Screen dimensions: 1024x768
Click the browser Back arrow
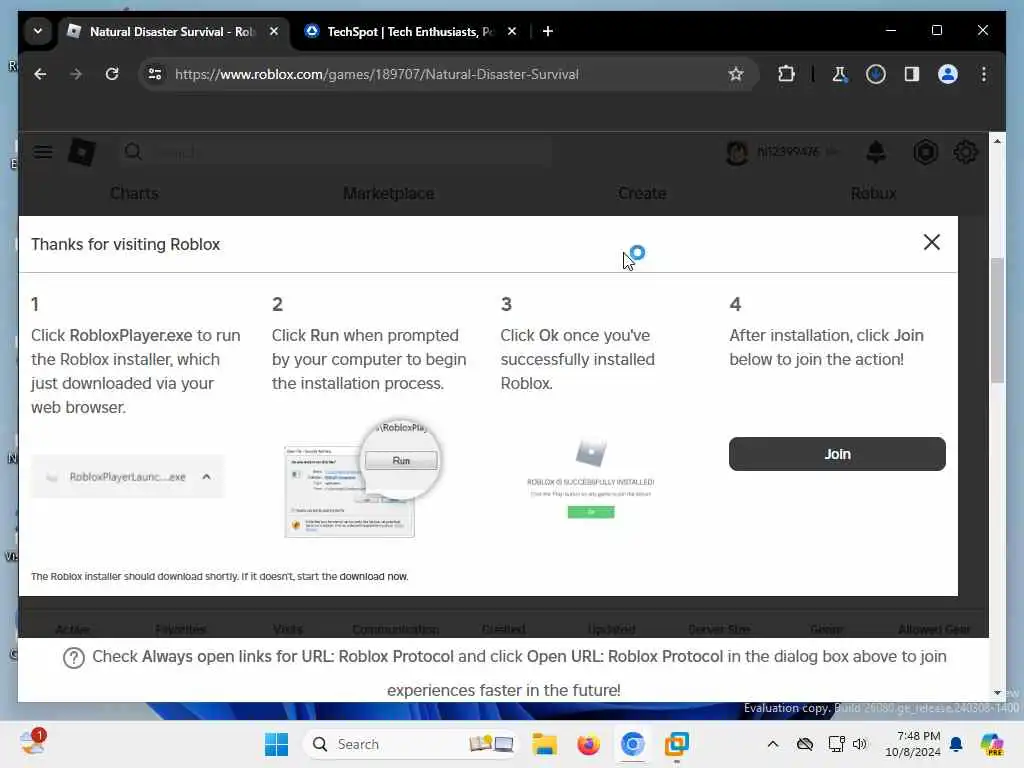40,74
